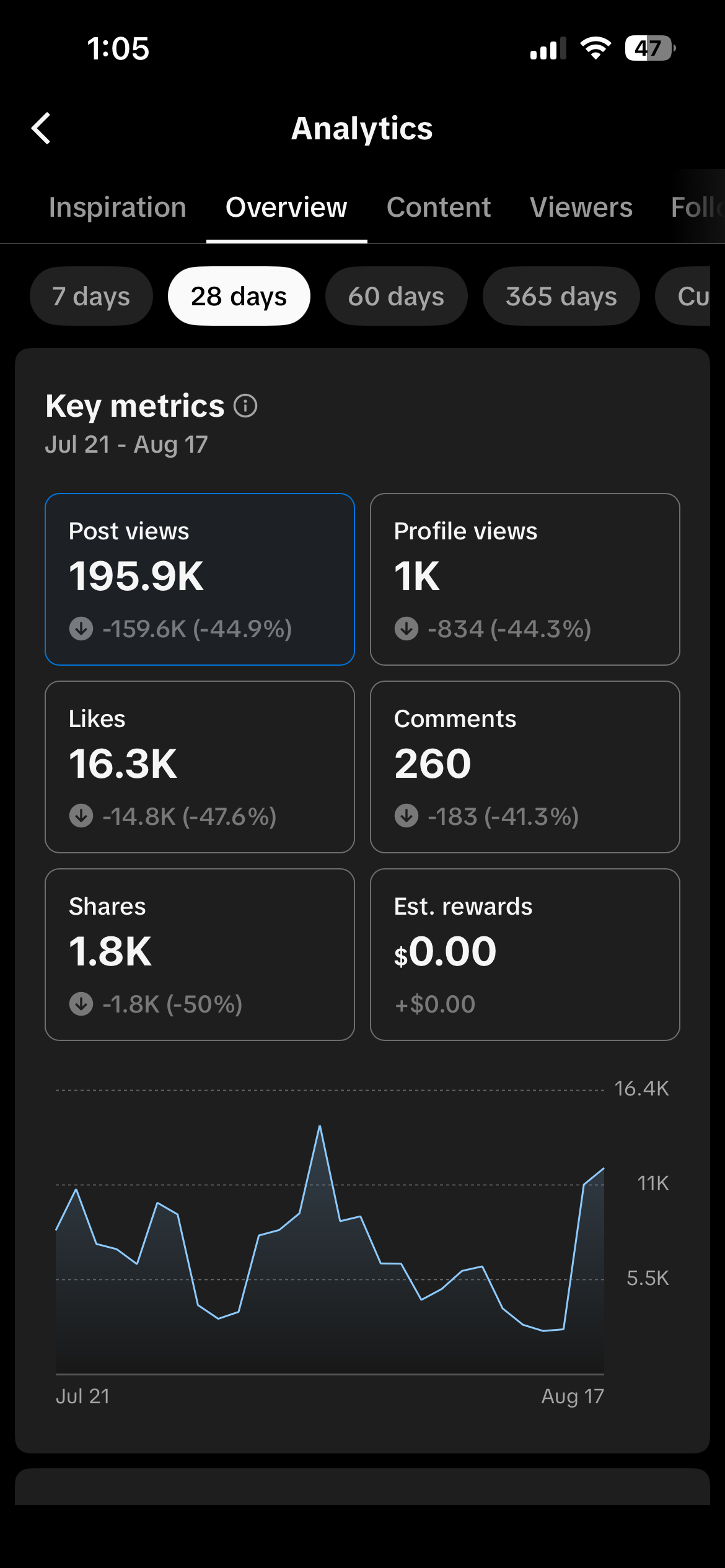Image resolution: width=725 pixels, height=1568 pixels.
Task: Tap the decrease arrow icon under Likes
Action: 81,816
